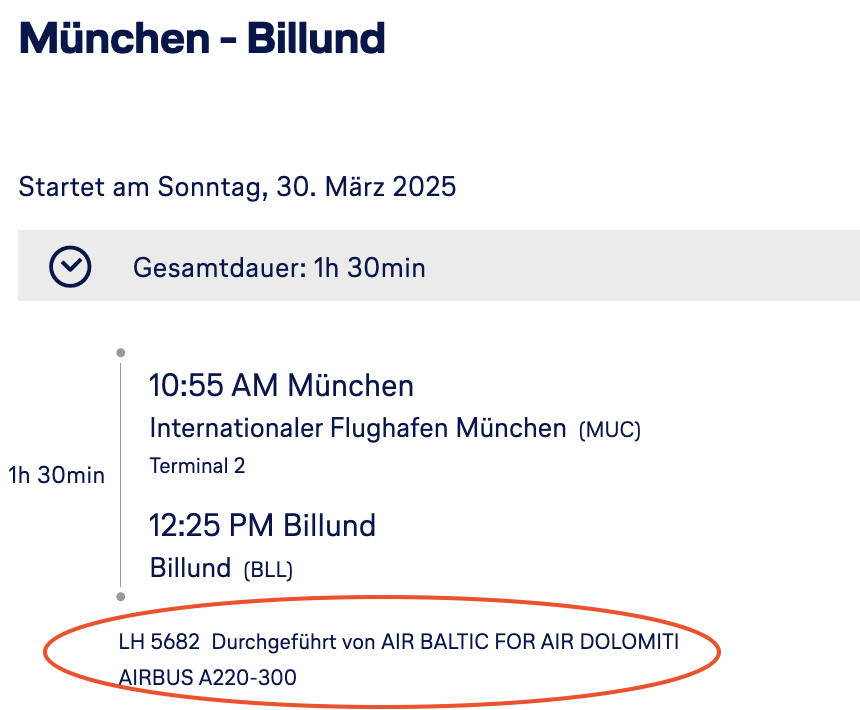860x710 pixels.
Task: Select the München - Billund page heading
Action: click(202, 39)
